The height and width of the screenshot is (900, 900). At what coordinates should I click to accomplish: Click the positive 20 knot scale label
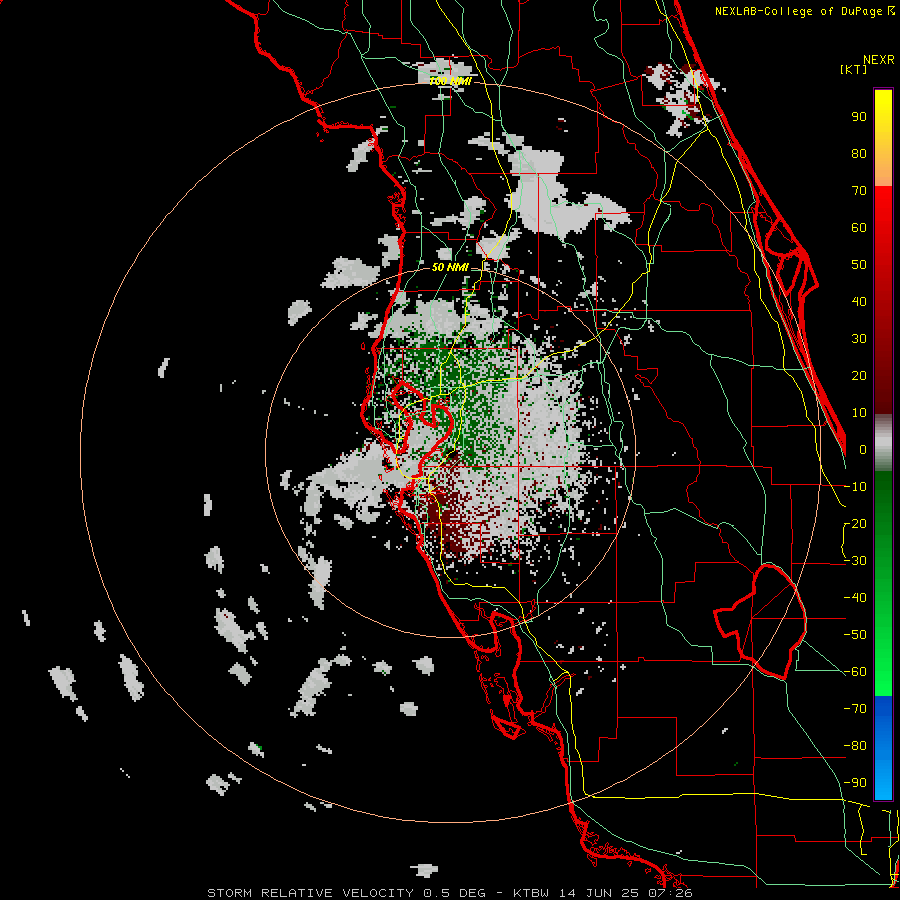point(859,375)
